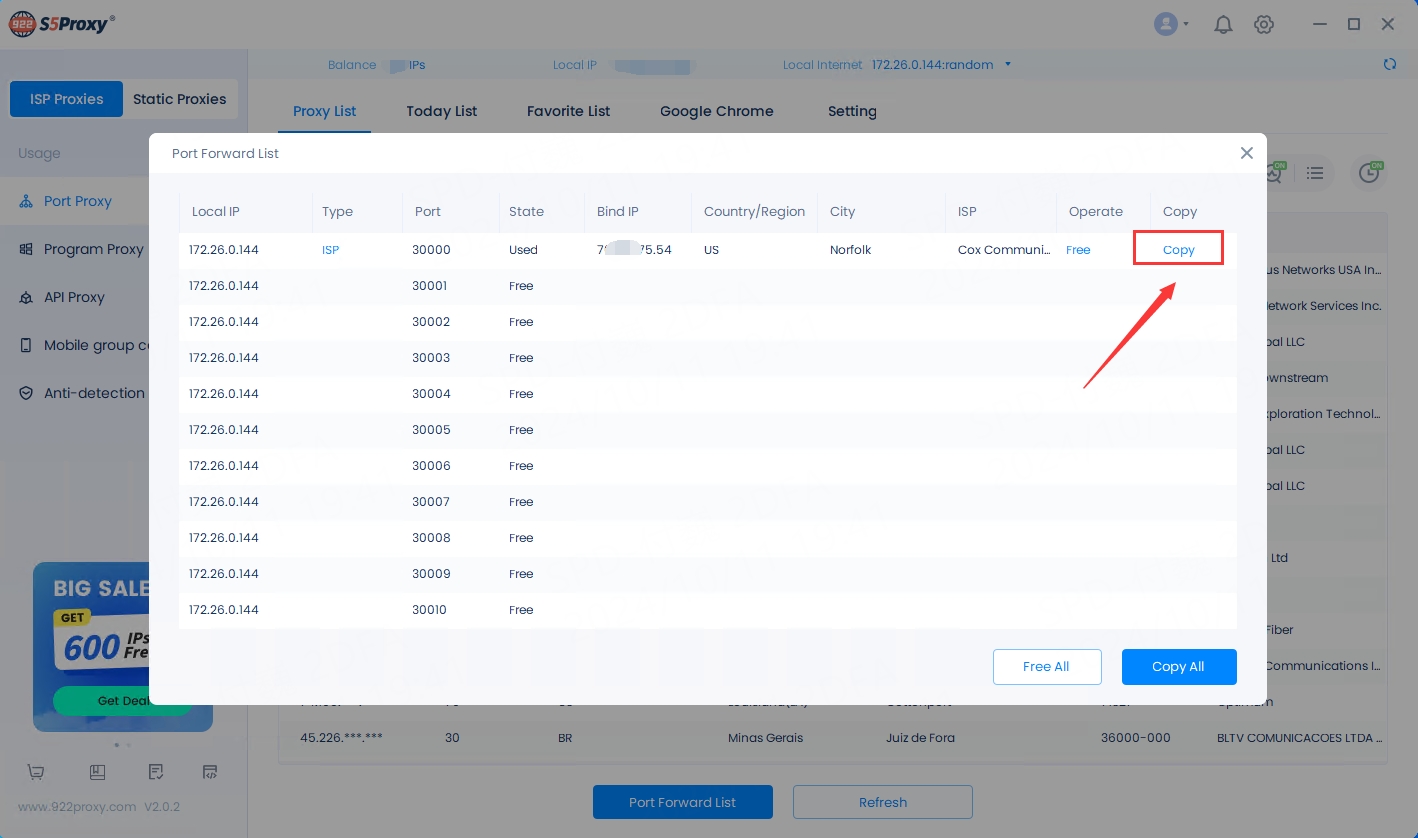The height and width of the screenshot is (838, 1418).
Task: Click the list view icon behind dialog
Action: 1315,174
